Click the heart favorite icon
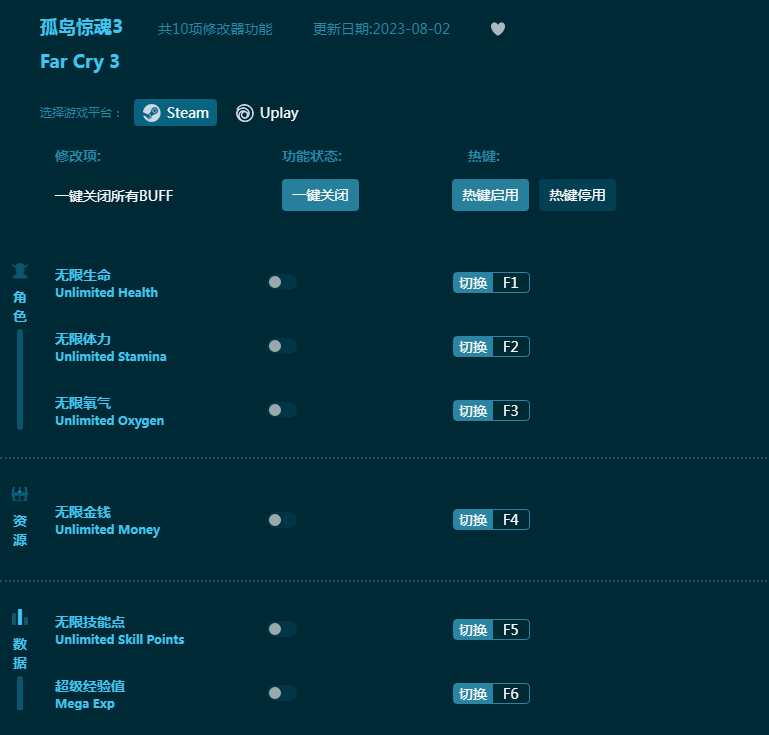Screen dimensions: 769x735 (498, 29)
